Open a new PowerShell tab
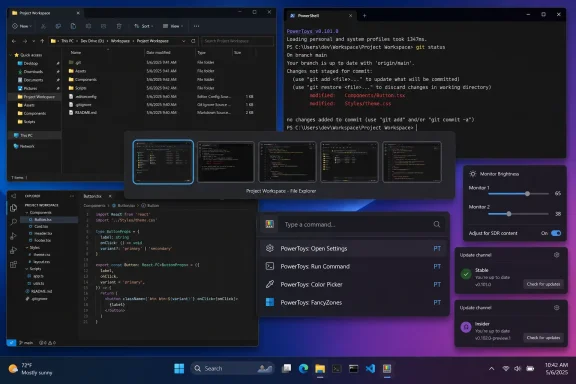This screenshot has width=576, height=384. [x=364, y=16]
